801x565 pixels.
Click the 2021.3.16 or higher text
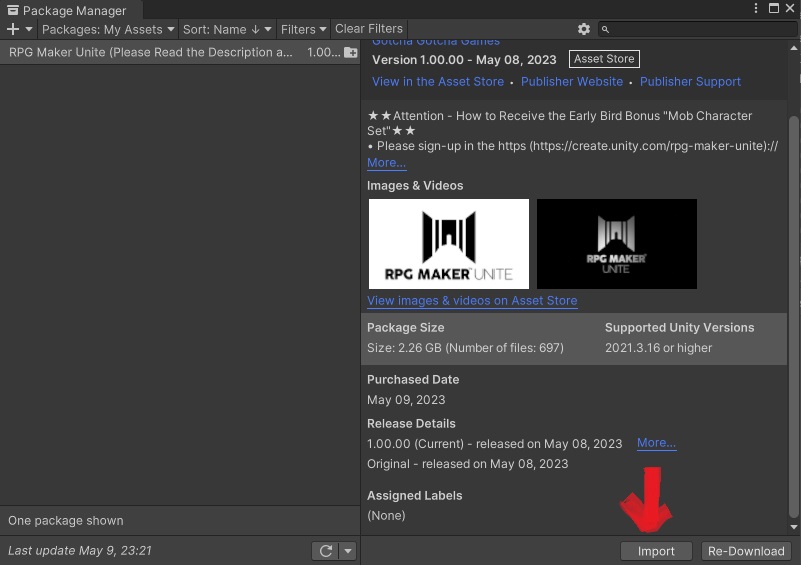pos(658,348)
